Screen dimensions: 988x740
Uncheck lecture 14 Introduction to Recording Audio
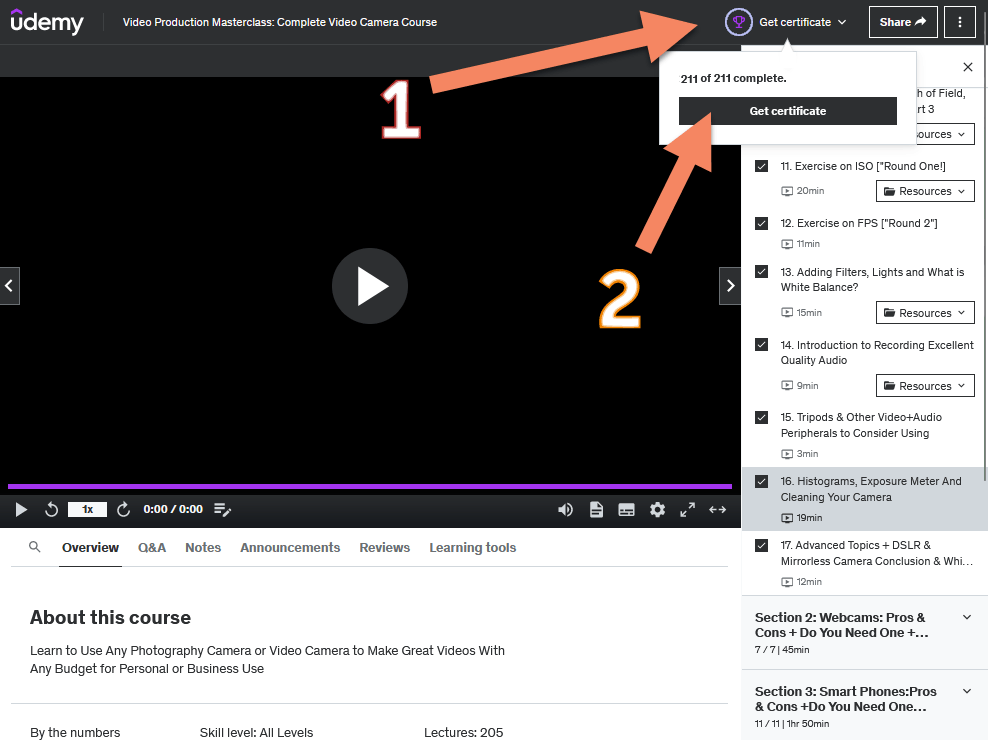(x=761, y=345)
